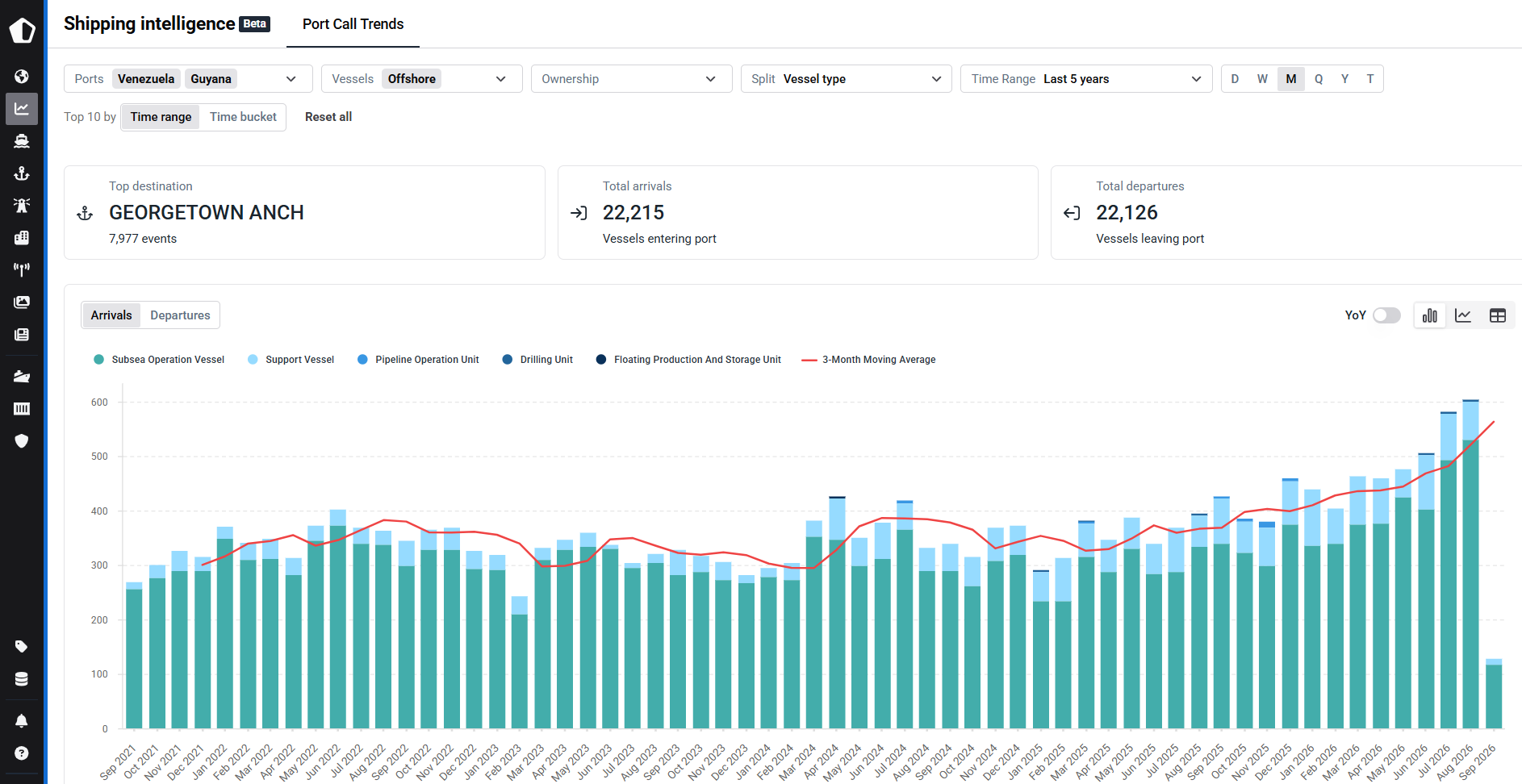Switch to table view icon
1522x784 pixels.
click(1498, 315)
